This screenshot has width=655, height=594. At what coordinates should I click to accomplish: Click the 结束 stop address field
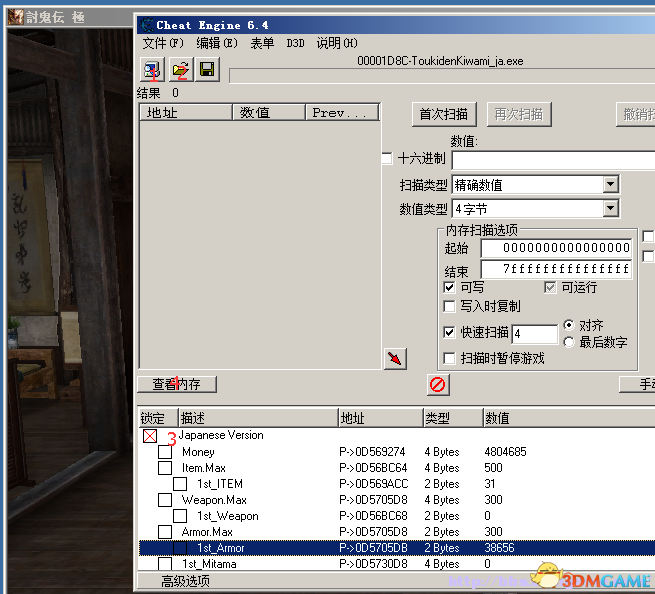coord(556,269)
